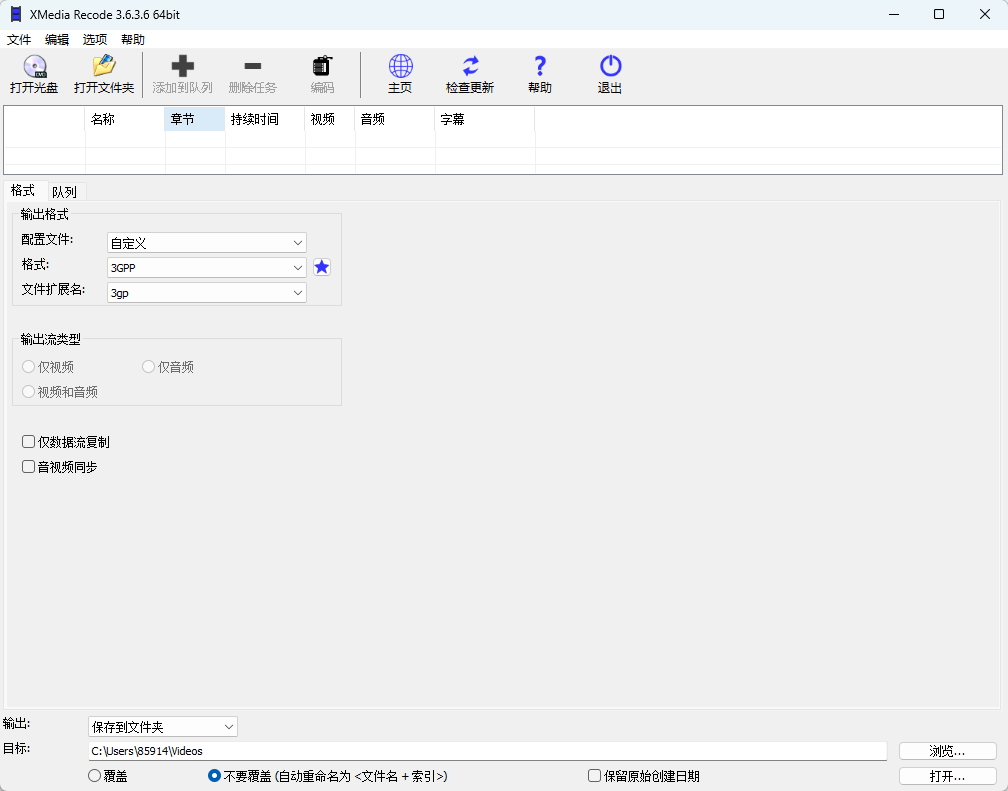The height and width of the screenshot is (791, 1008).
Task: Open the 选项 menu
Action: (x=94, y=40)
